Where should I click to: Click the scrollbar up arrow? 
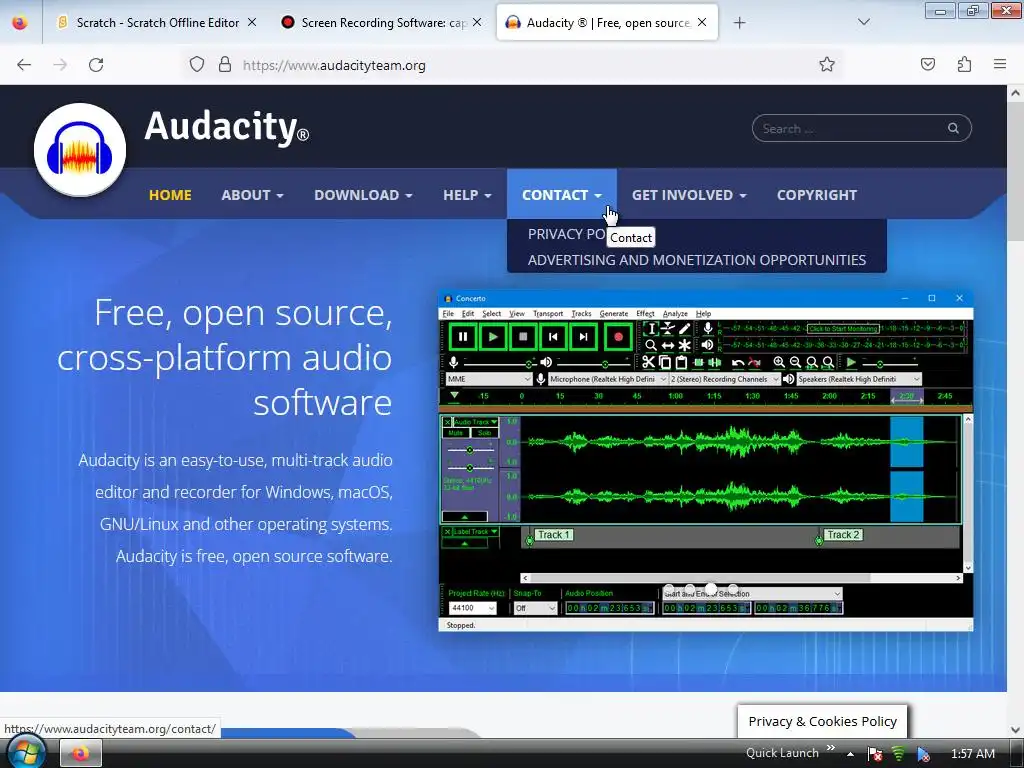[1015, 93]
